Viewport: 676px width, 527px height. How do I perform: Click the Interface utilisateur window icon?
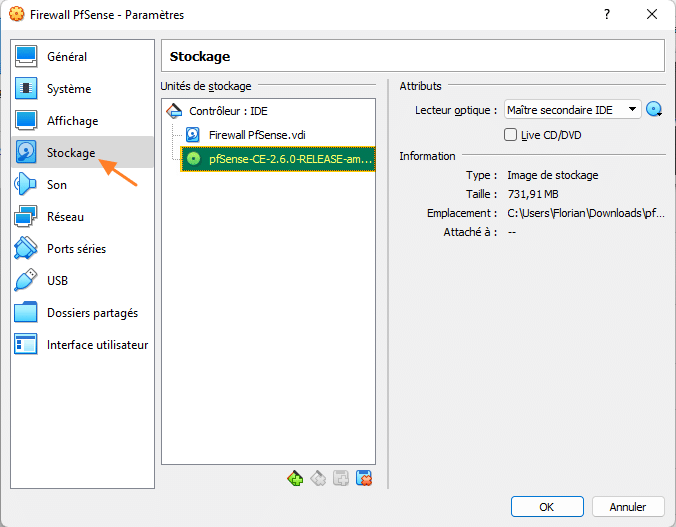point(25,344)
